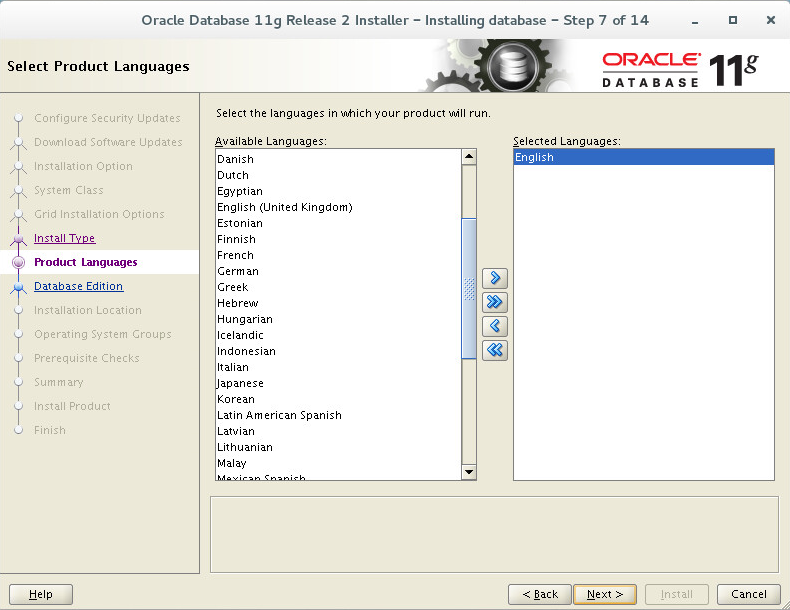
Task: Select English in Selected Languages list
Action: tap(643, 157)
